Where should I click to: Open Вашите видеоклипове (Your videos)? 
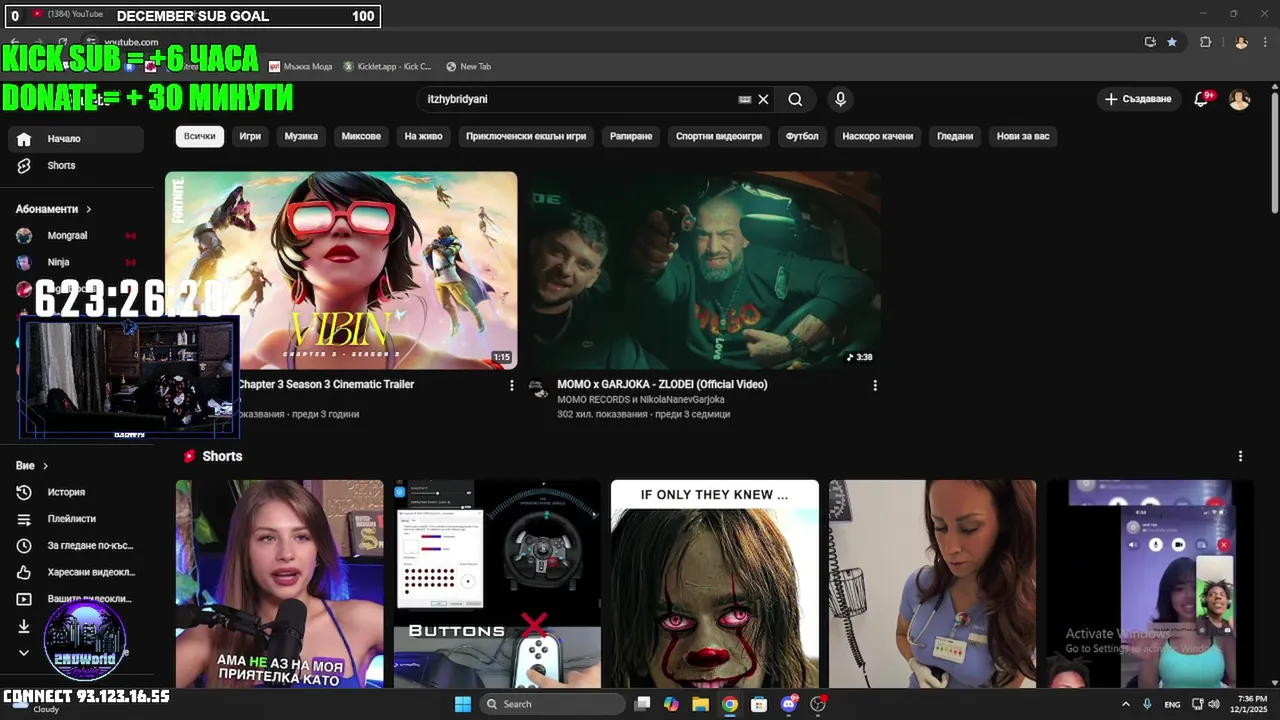point(75,599)
